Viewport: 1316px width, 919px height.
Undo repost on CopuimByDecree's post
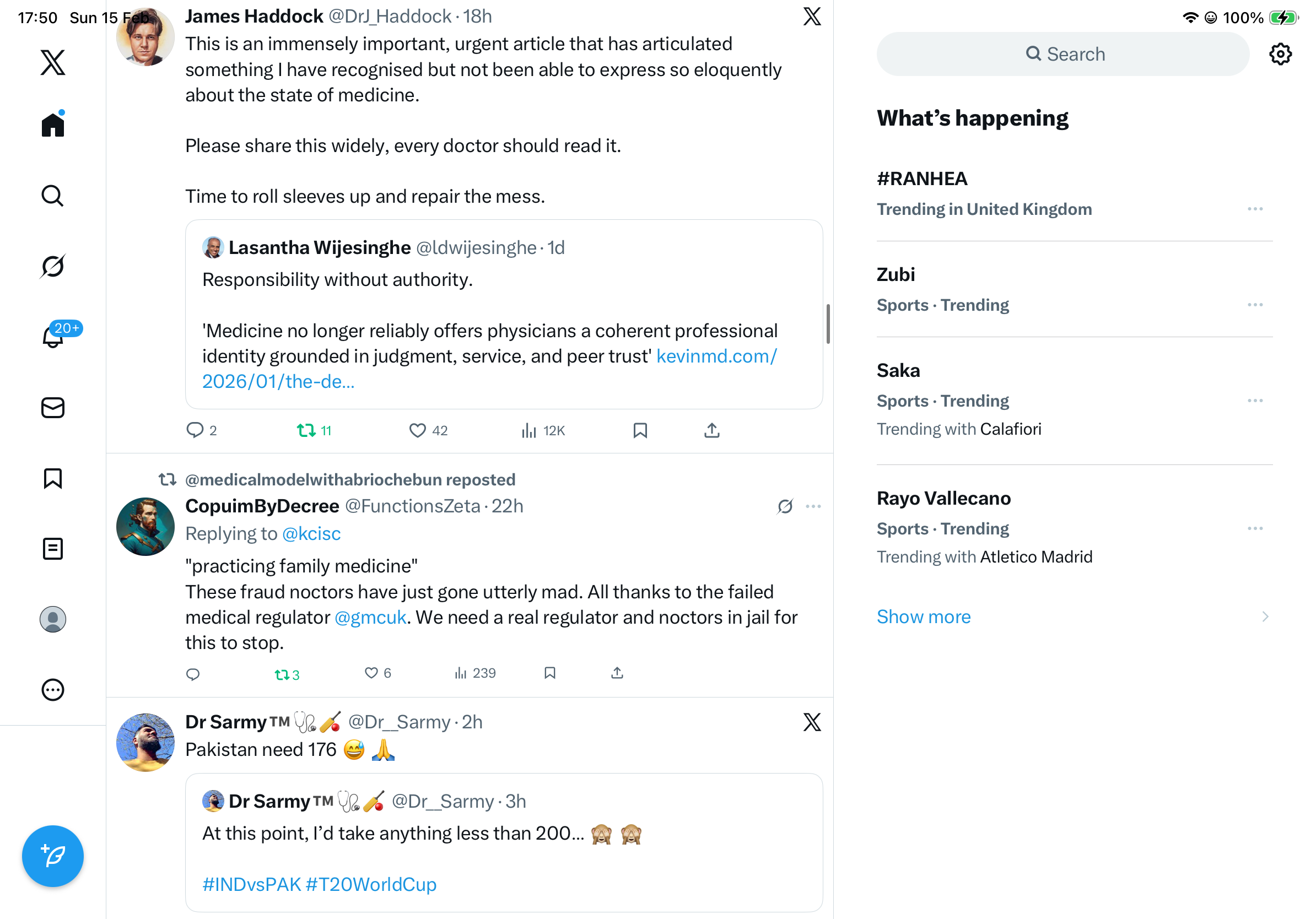coord(283,674)
